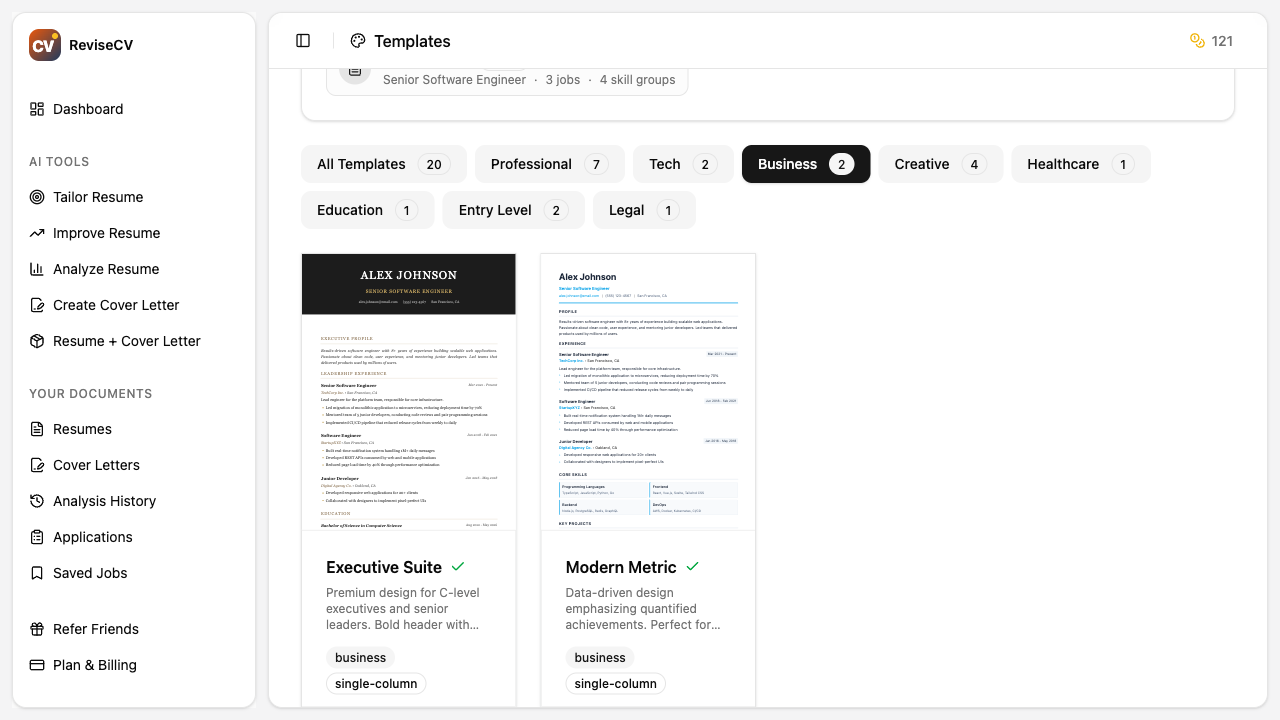
Task: Click the green checkmark on Executive Suite
Action: (458, 566)
